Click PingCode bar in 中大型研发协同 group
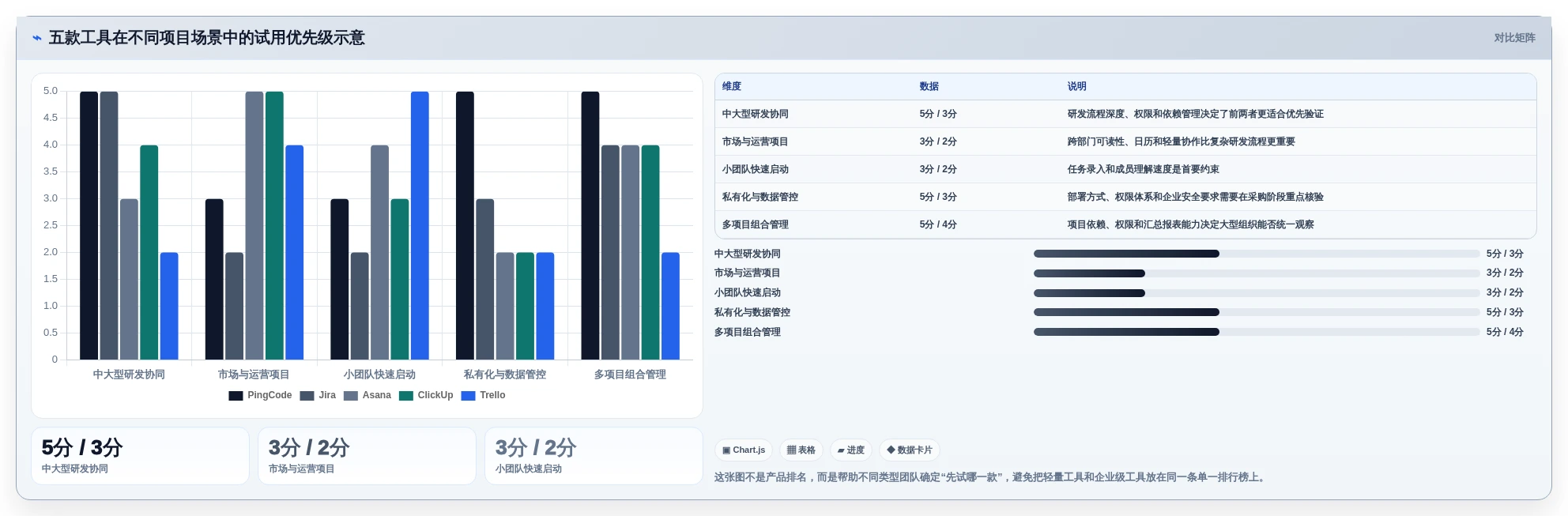The height and width of the screenshot is (516, 1568). click(x=89, y=226)
